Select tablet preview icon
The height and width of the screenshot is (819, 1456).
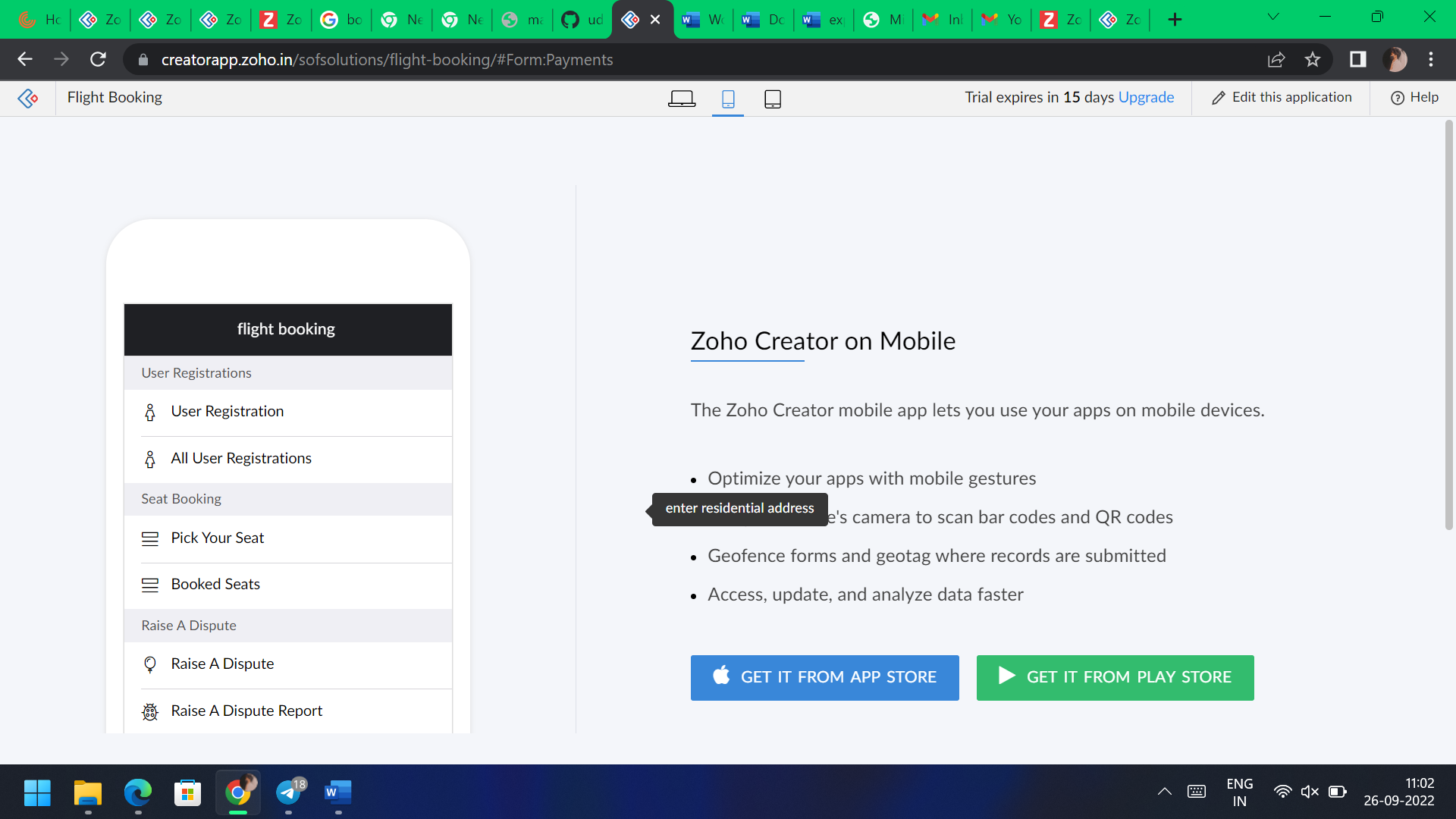(772, 99)
